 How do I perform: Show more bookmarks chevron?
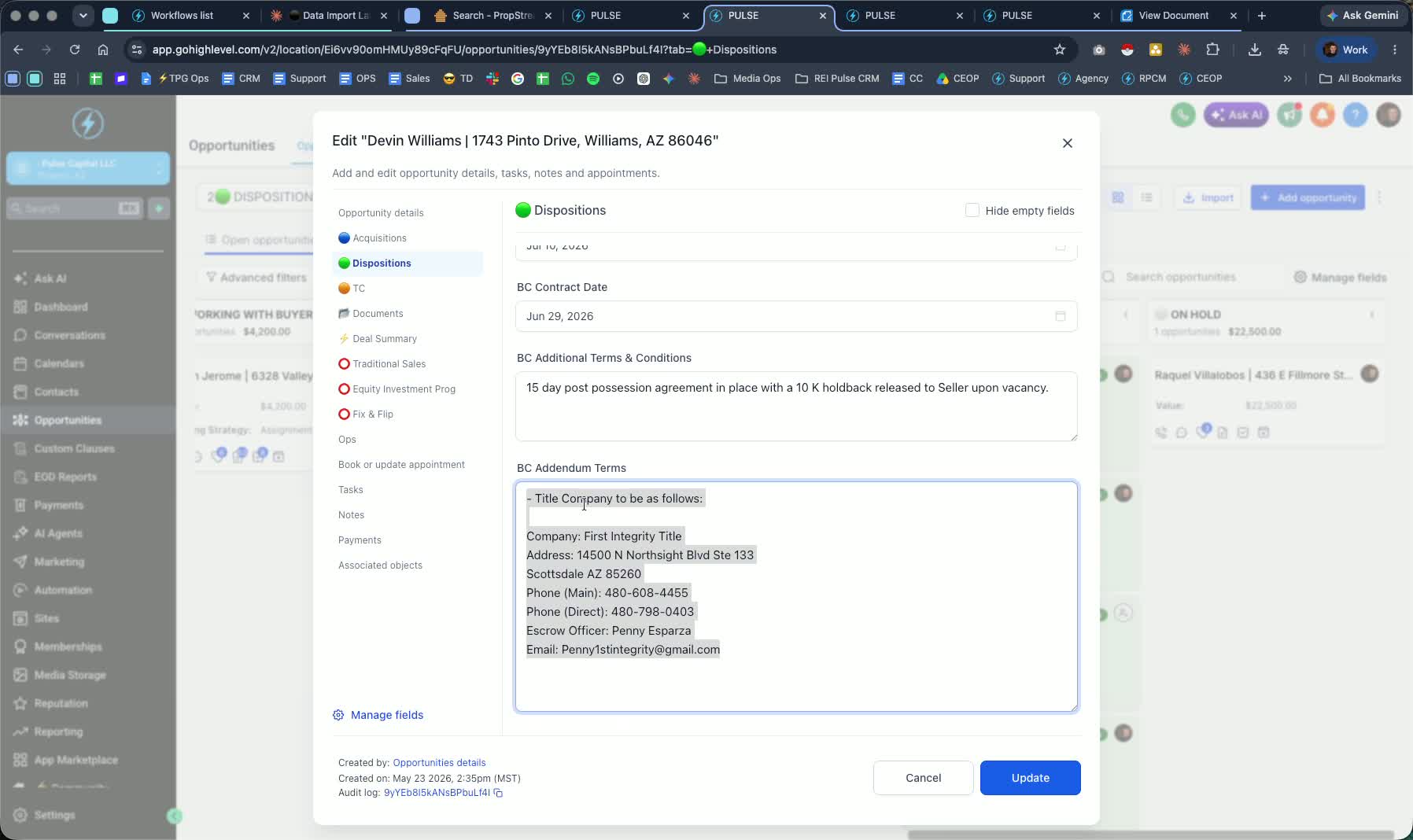(1287, 79)
